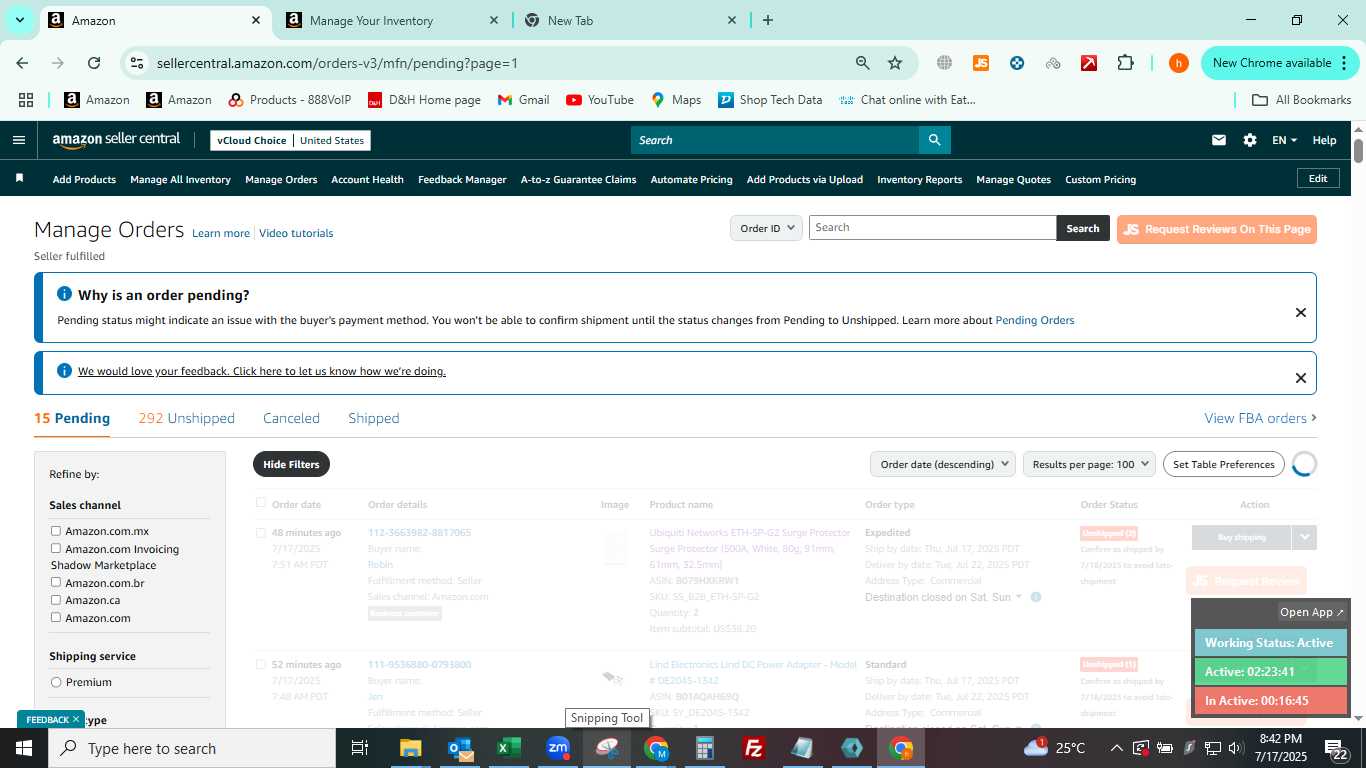Open File Explorer from taskbar
1366x768 pixels.
(411, 748)
